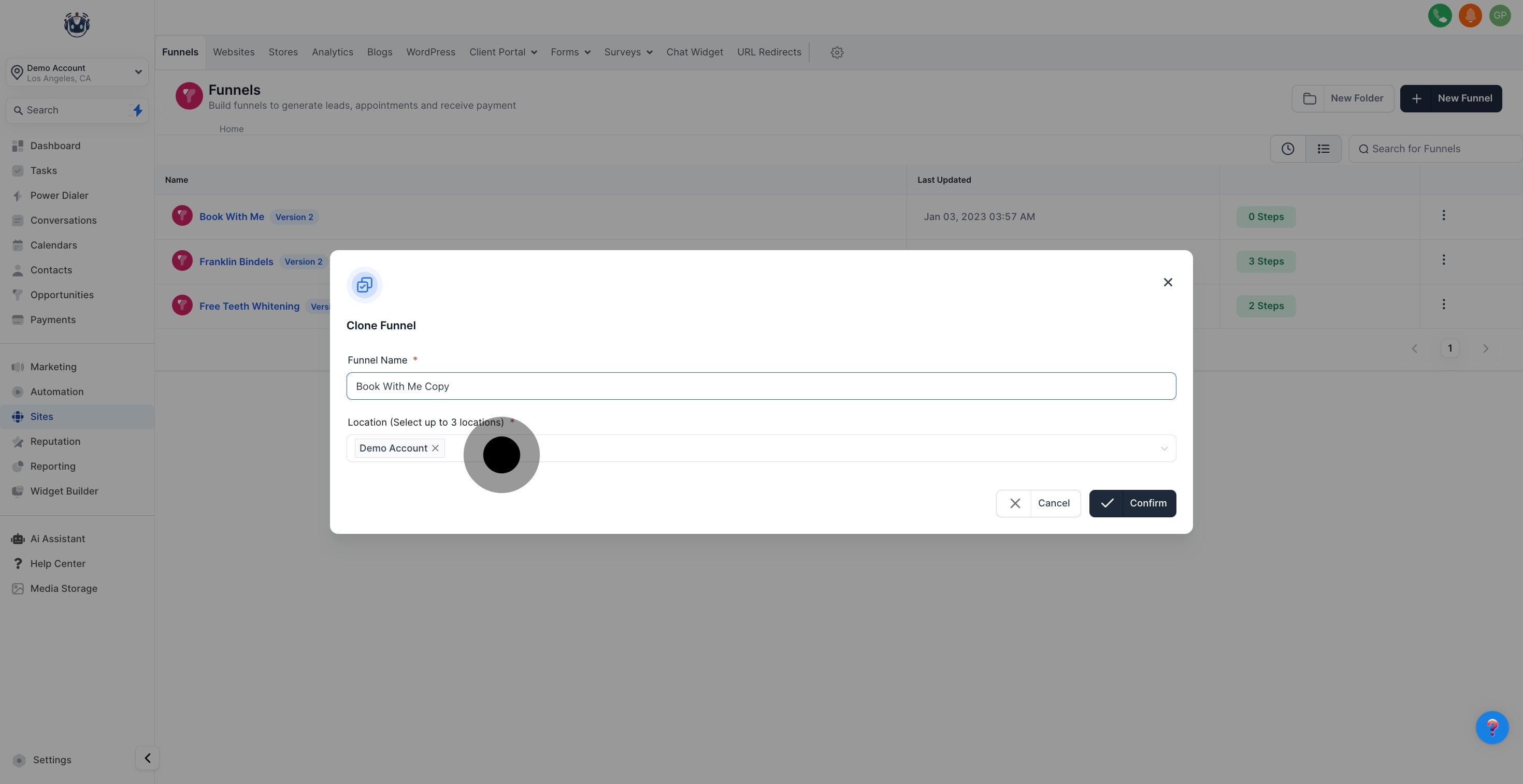Open Conversations in the sidebar
Screen dimensions: 1523x784
63,221
